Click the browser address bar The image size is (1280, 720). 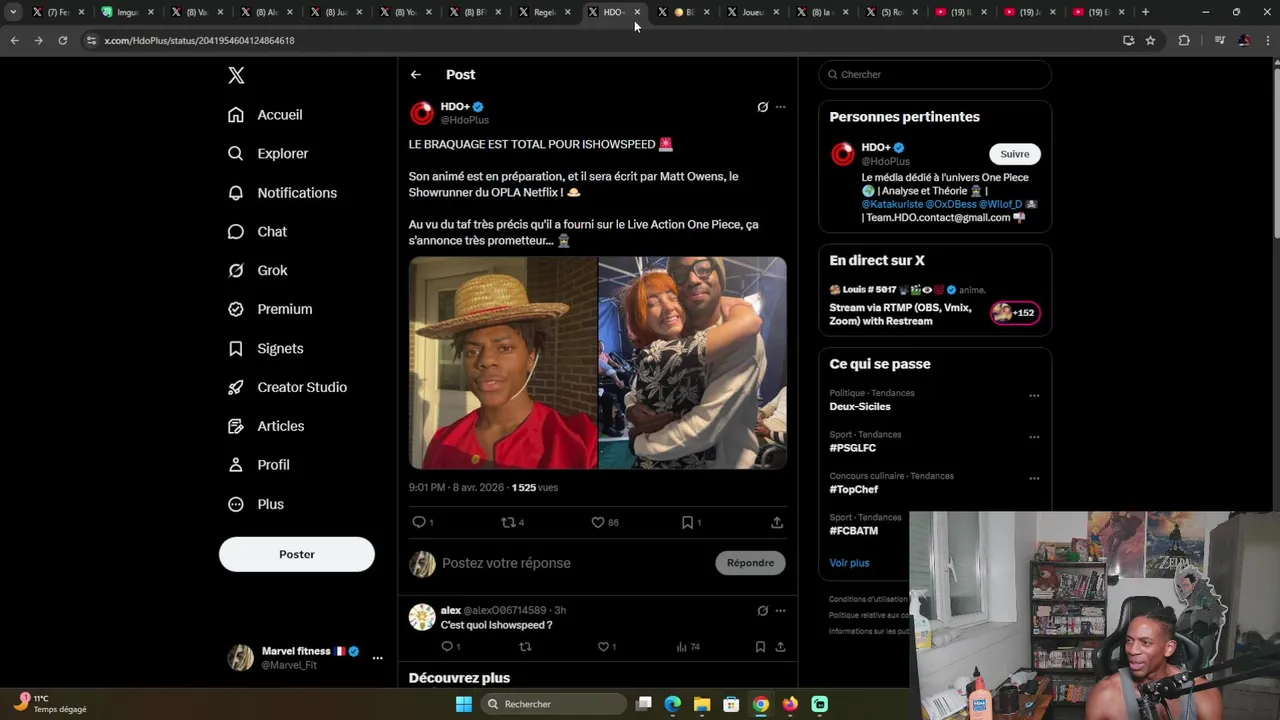[600, 41]
